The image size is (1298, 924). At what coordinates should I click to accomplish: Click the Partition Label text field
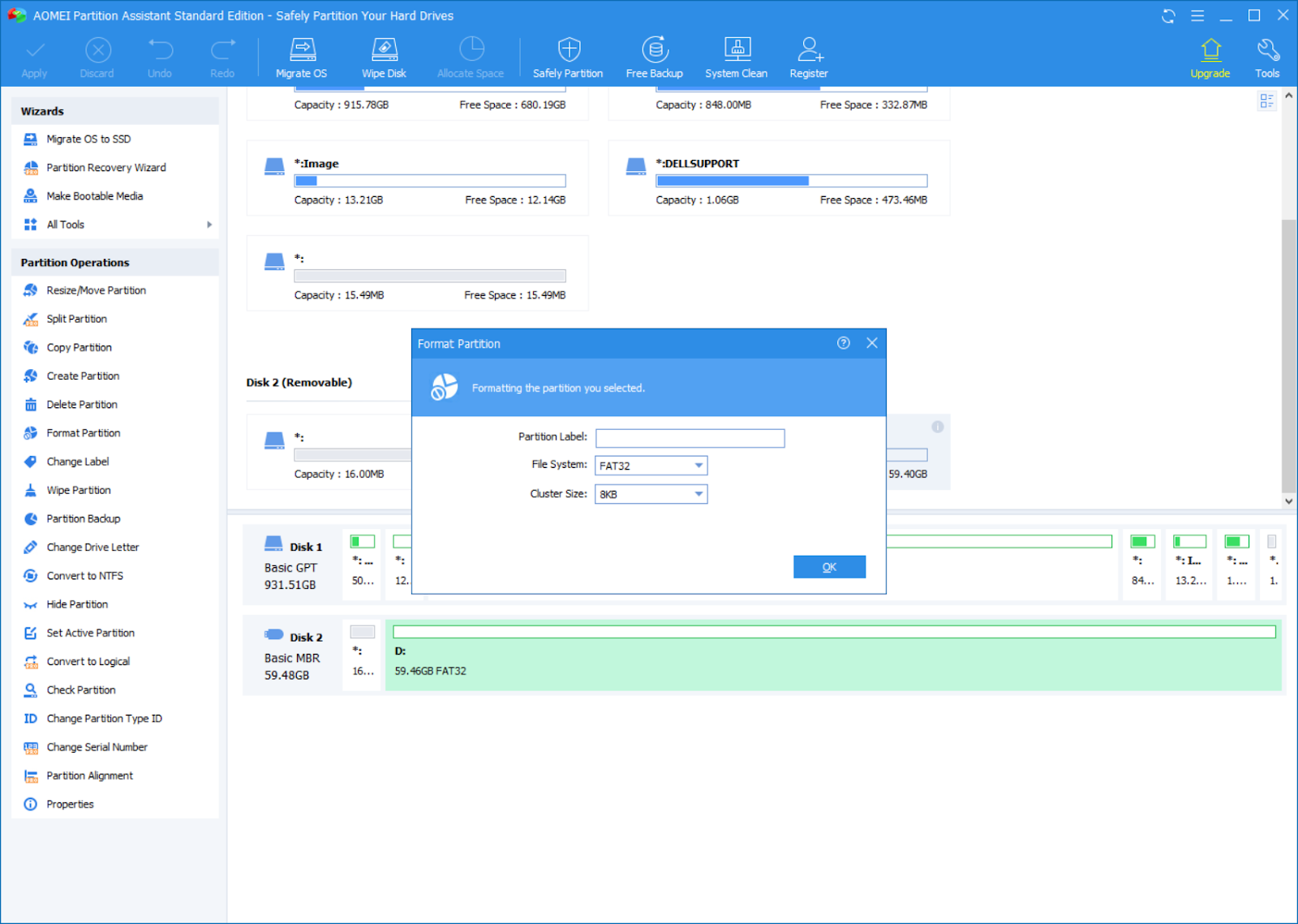tap(690, 438)
